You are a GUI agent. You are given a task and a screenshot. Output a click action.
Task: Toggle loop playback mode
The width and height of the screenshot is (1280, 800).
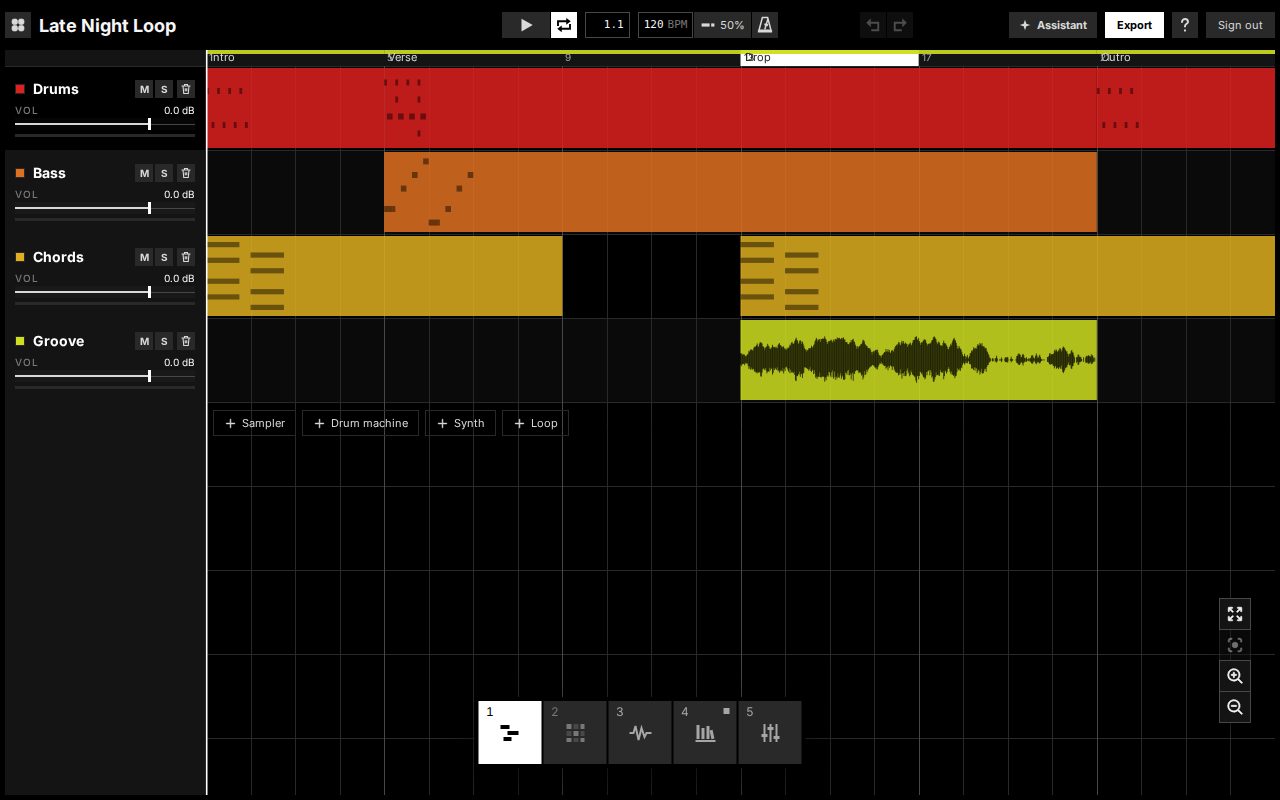[564, 25]
